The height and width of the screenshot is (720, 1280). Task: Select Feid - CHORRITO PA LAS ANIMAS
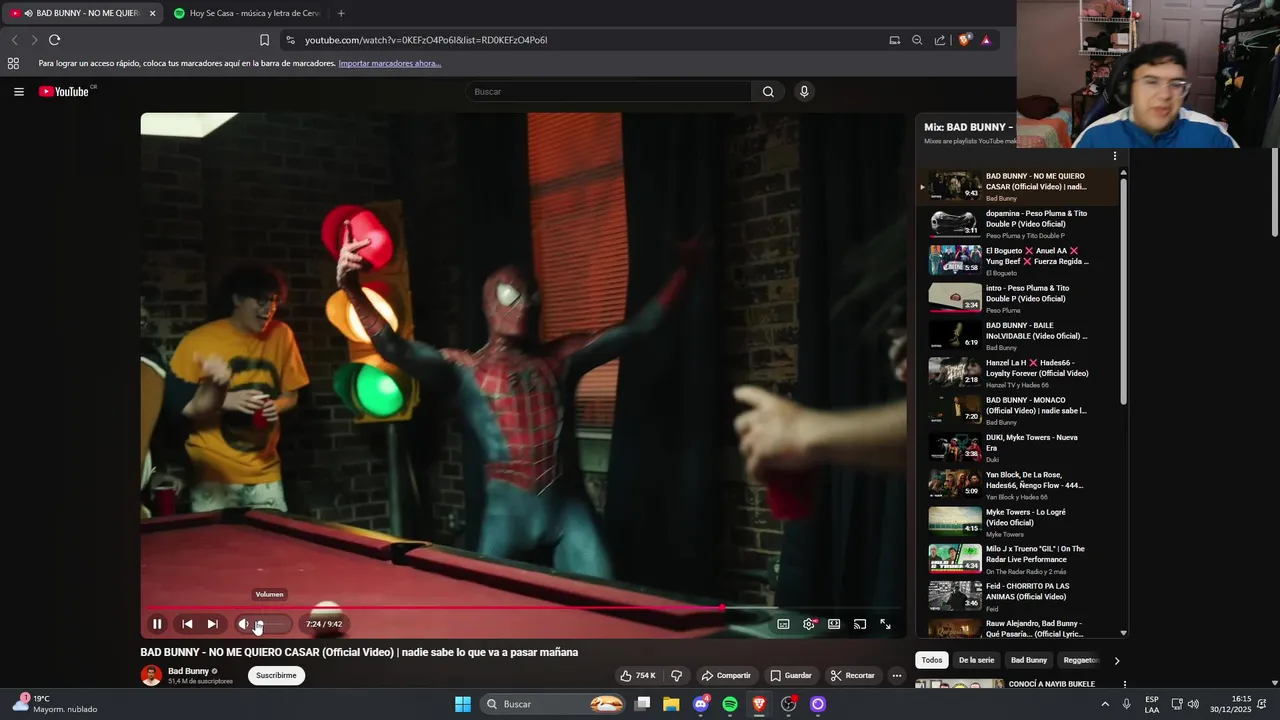(x=1020, y=596)
